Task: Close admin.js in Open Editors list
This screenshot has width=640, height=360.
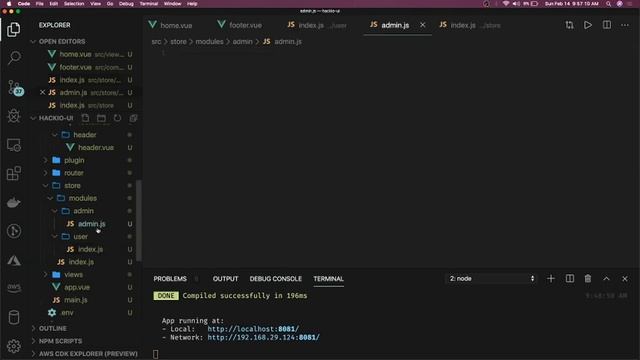Action: coord(42,93)
